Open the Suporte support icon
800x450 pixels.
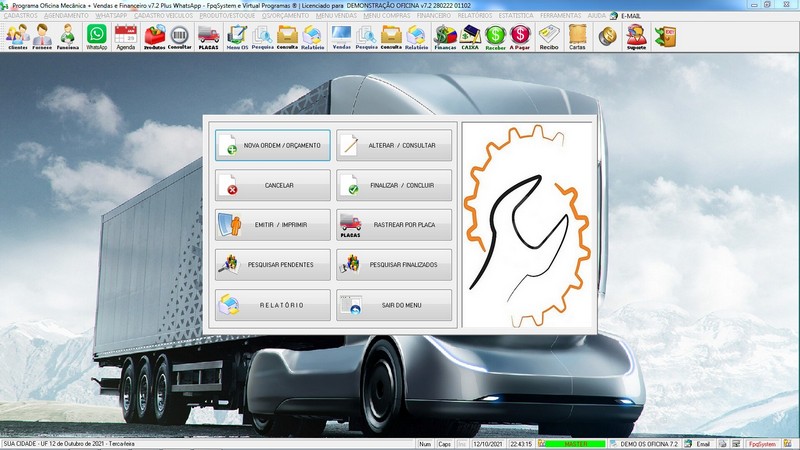(636, 37)
